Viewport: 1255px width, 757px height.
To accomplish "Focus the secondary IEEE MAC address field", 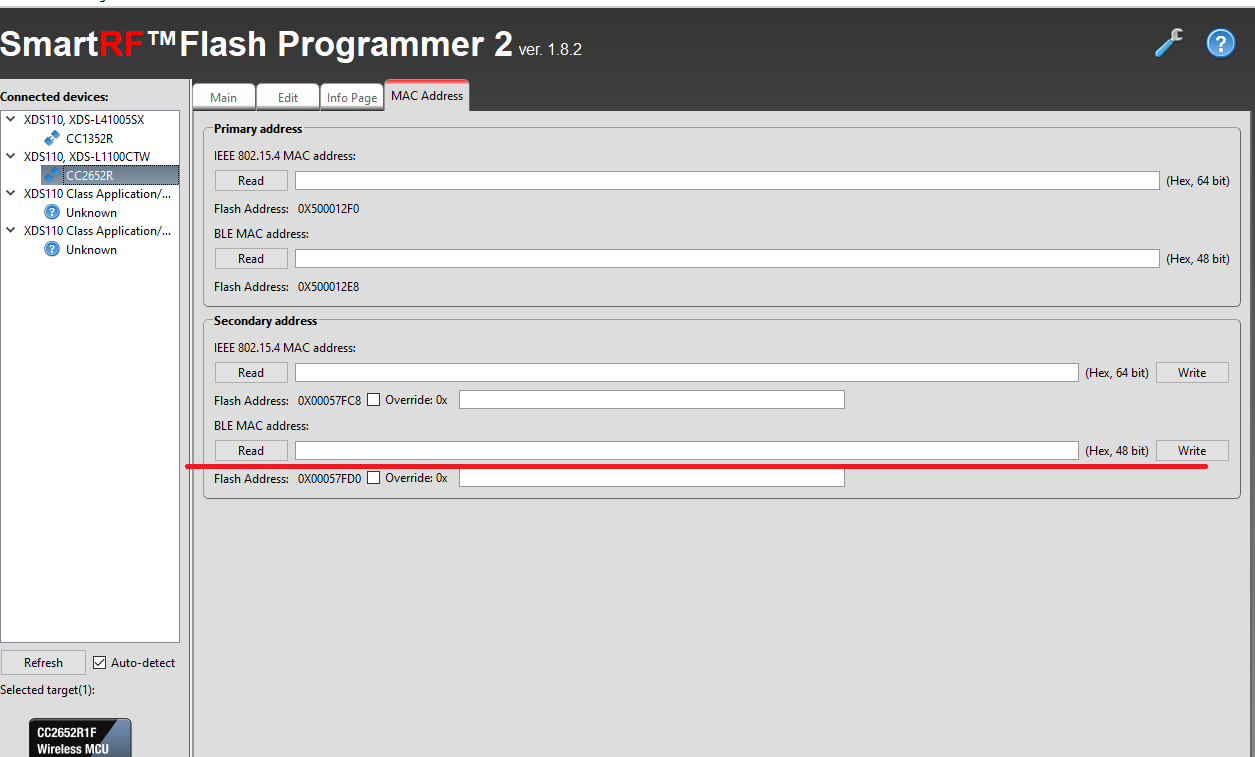I will pos(686,373).
